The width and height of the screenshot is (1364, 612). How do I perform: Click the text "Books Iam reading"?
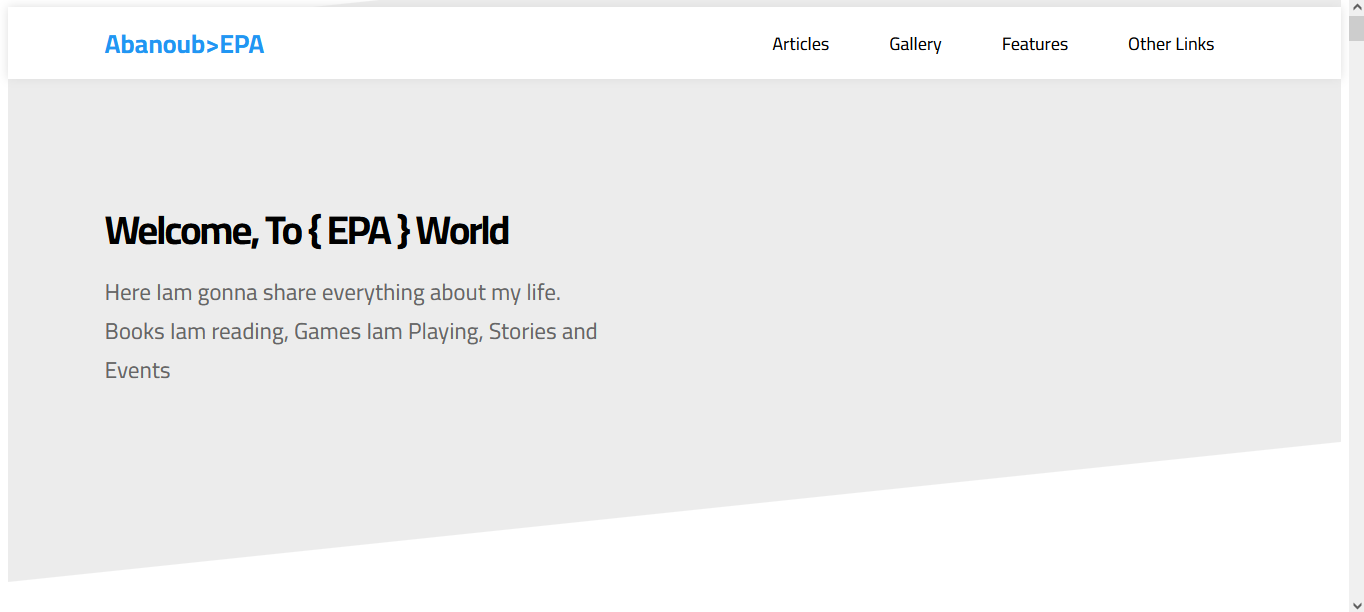pyautogui.click(x=194, y=332)
